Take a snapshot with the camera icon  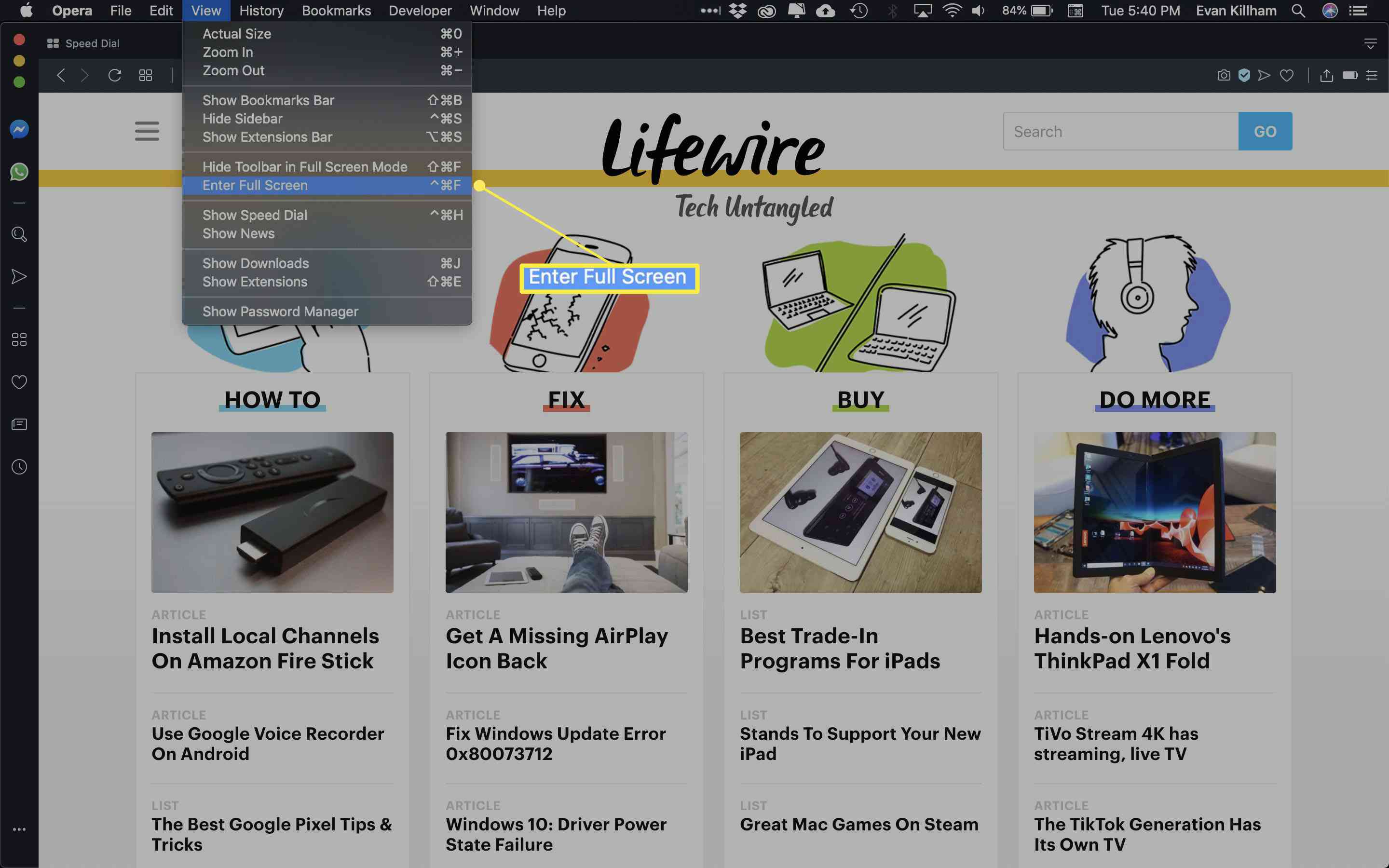pyautogui.click(x=1224, y=75)
